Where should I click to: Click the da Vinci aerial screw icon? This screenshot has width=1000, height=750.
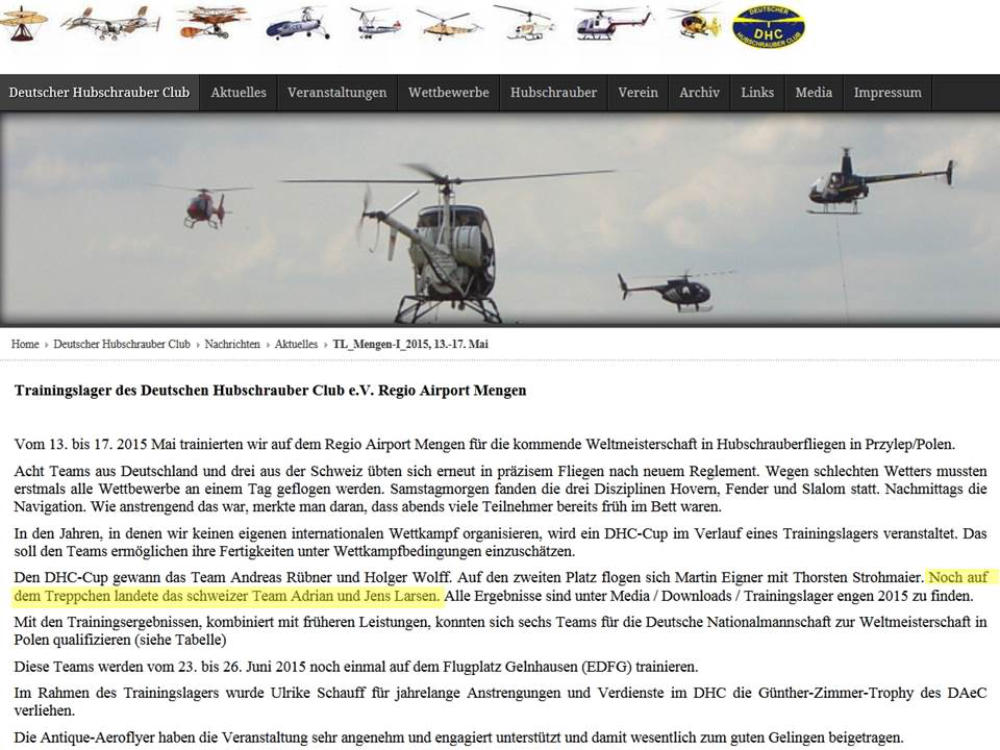point(22,22)
